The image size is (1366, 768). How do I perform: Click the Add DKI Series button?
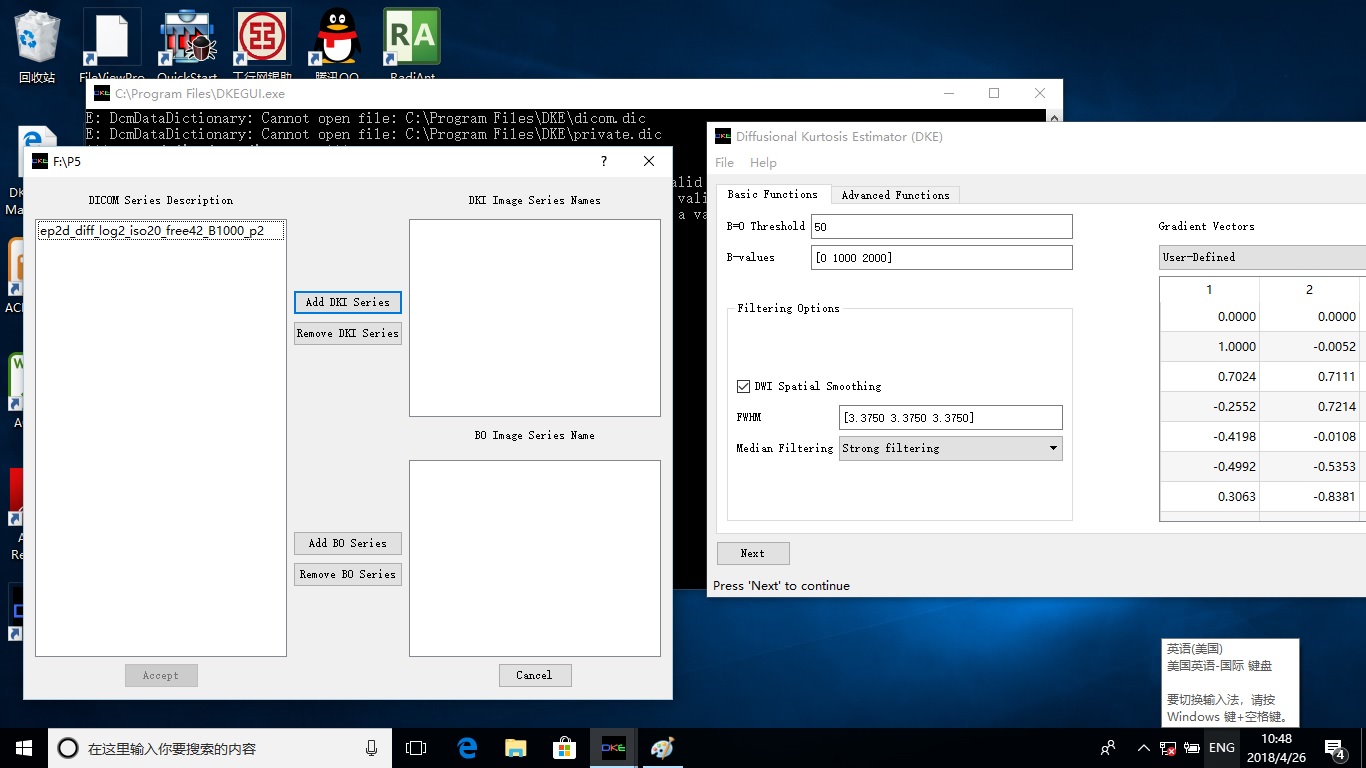click(348, 302)
